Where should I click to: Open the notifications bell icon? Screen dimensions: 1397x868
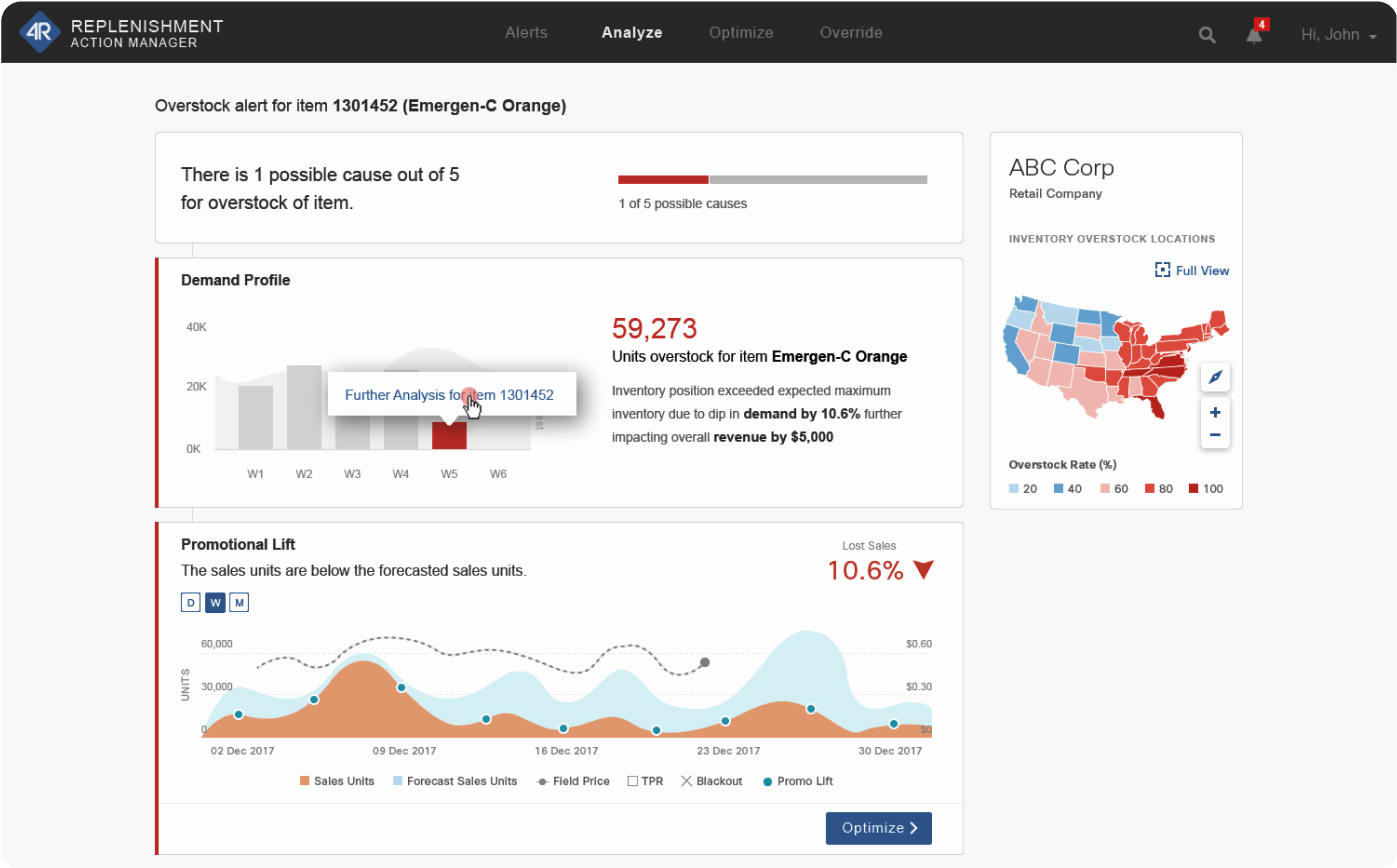[x=1254, y=35]
